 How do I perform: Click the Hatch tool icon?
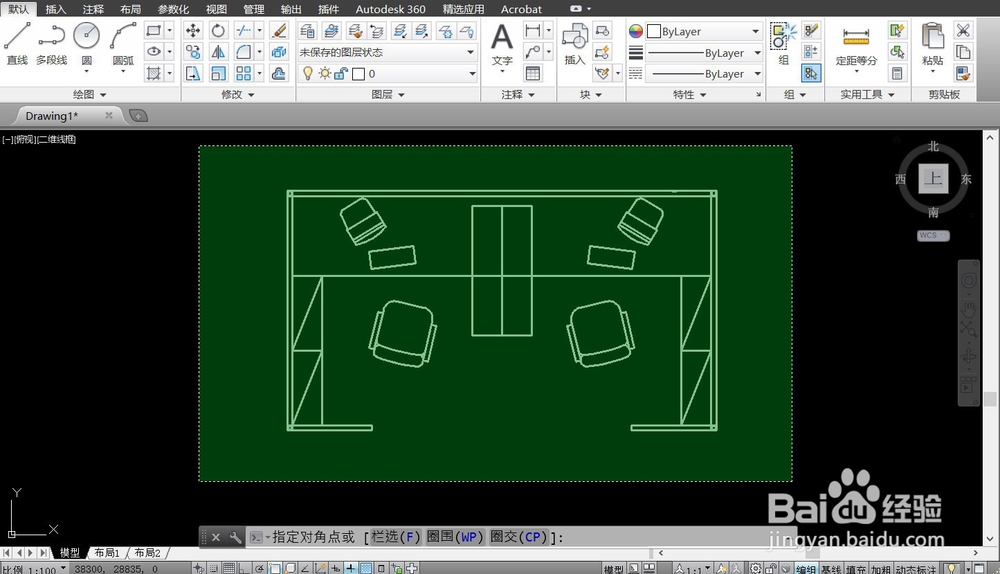click(153, 73)
